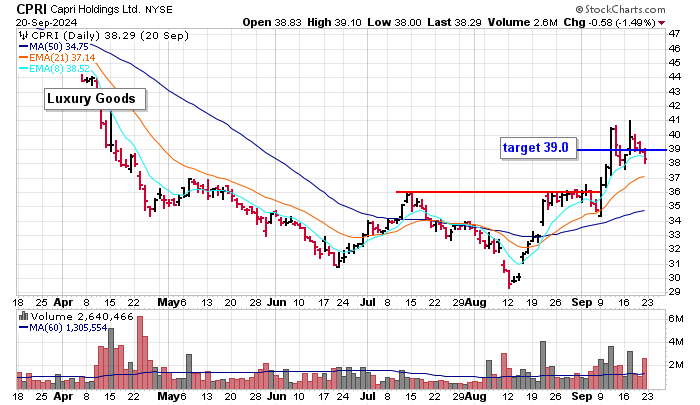
Task: Click the NYSE exchange label
Action: point(158,9)
